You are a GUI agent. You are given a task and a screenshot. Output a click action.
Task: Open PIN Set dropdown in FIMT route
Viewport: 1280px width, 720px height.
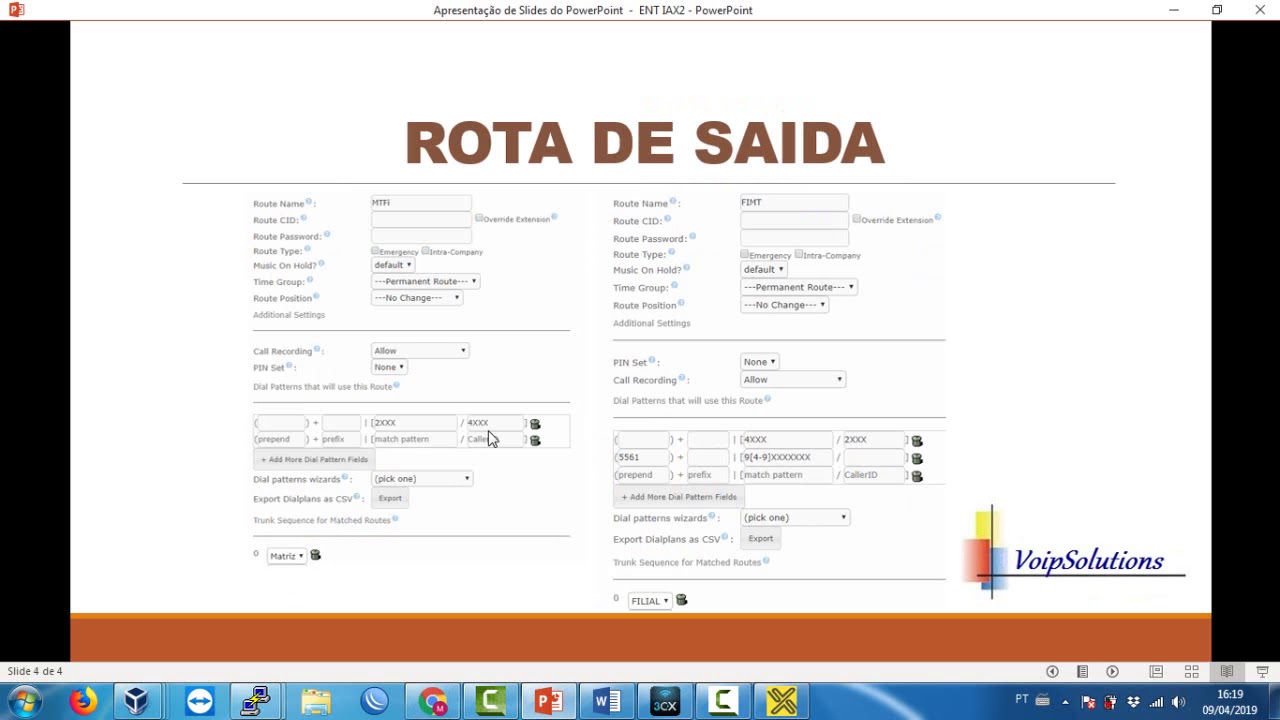(760, 362)
